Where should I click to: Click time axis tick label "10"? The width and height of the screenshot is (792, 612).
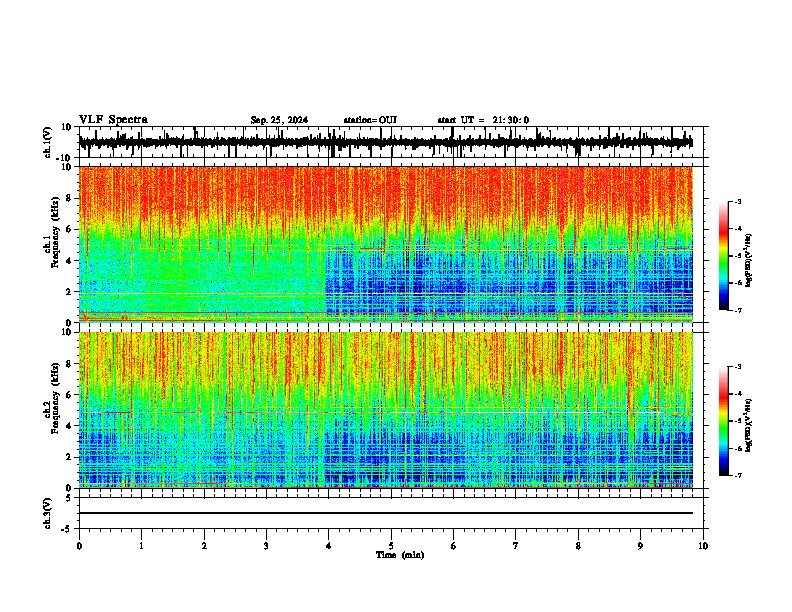pos(703,546)
